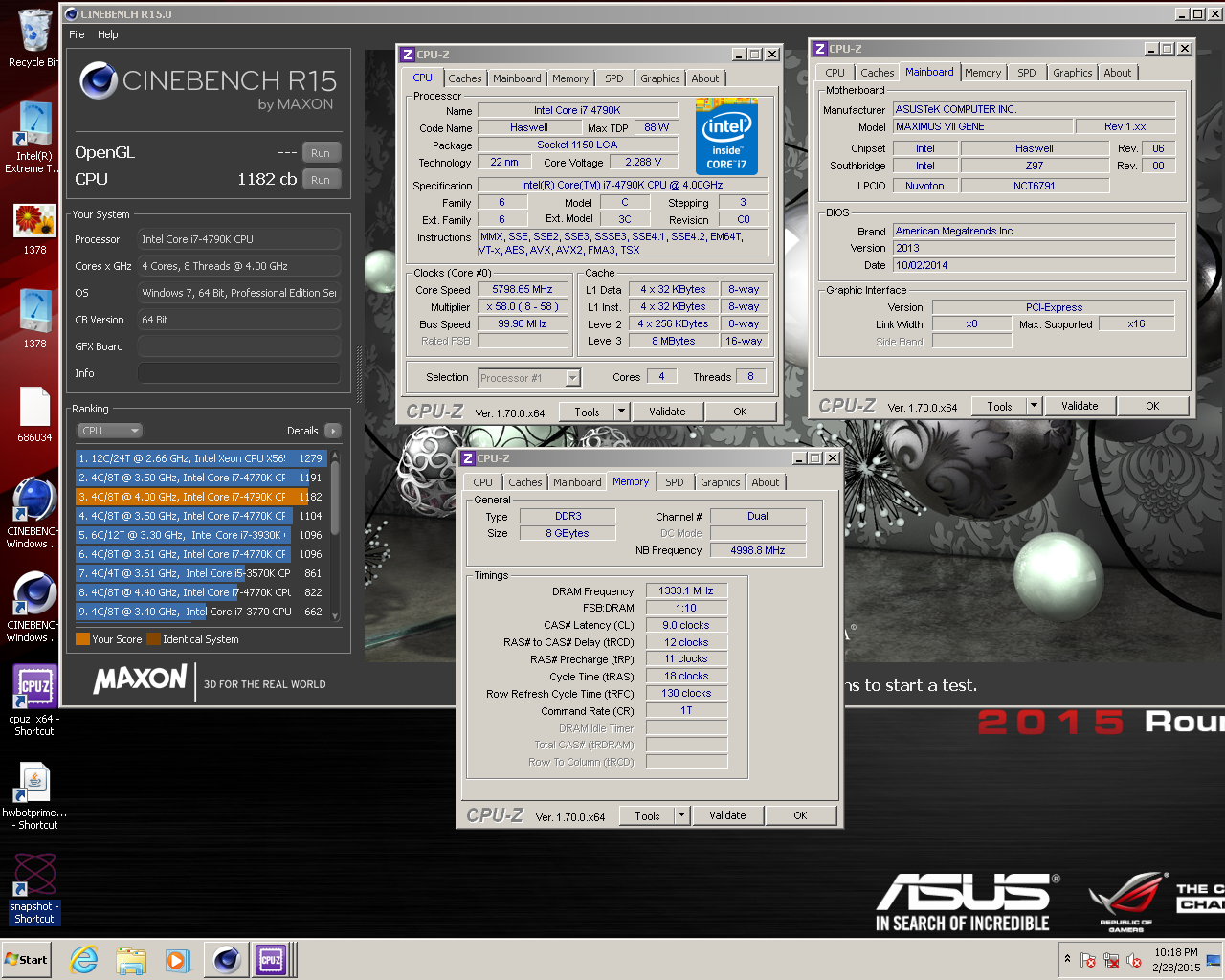Run the OpenGL benchmark
Image resolution: width=1225 pixels, height=980 pixels.
pyautogui.click(x=321, y=153)
